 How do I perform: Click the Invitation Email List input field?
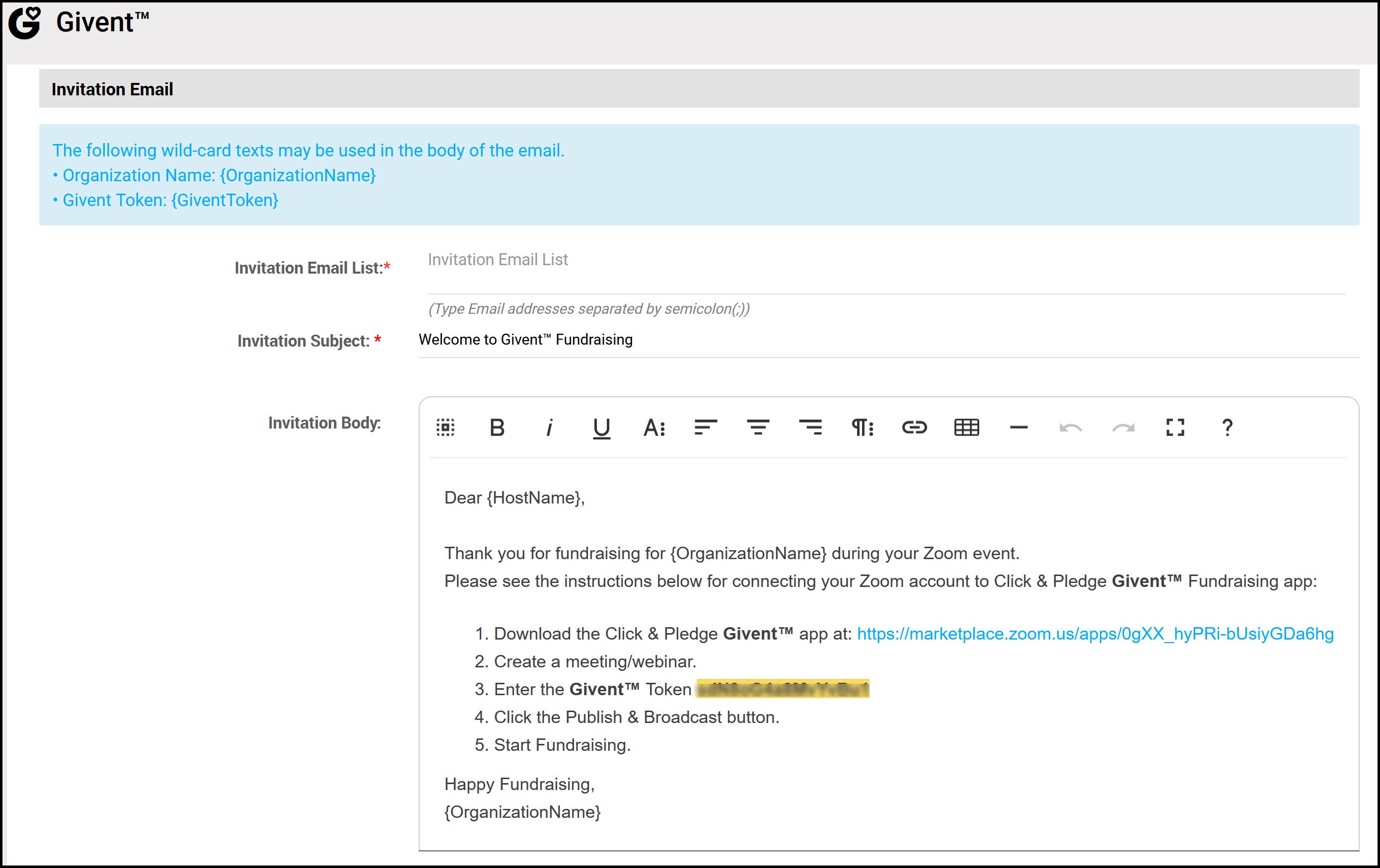click(886, 269)
